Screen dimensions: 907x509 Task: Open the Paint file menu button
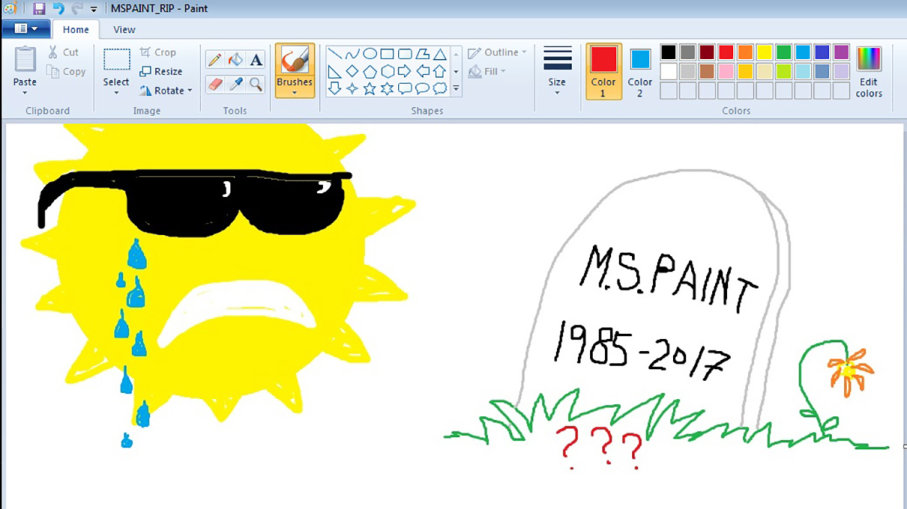click(26, 30)
